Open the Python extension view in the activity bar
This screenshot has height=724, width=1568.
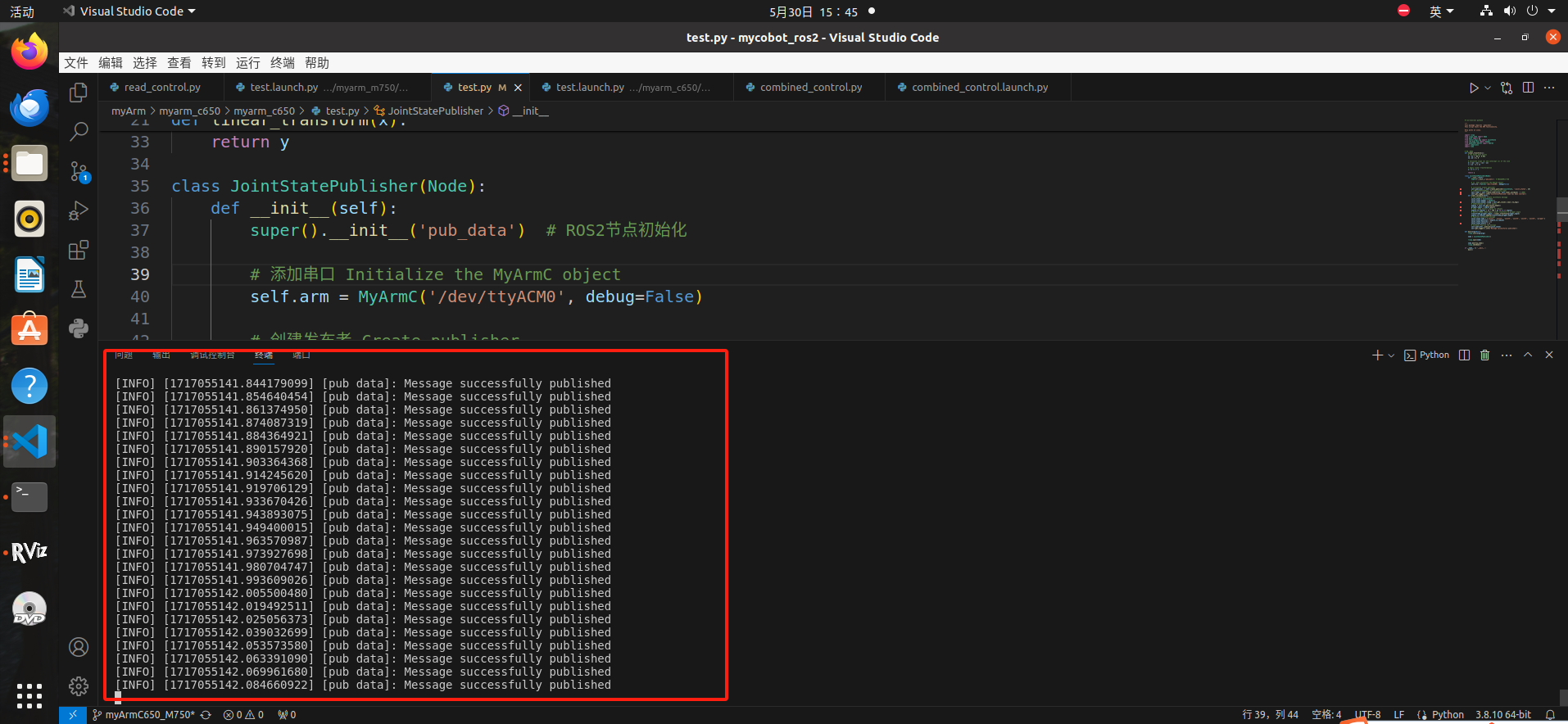(x=79, y=328)
